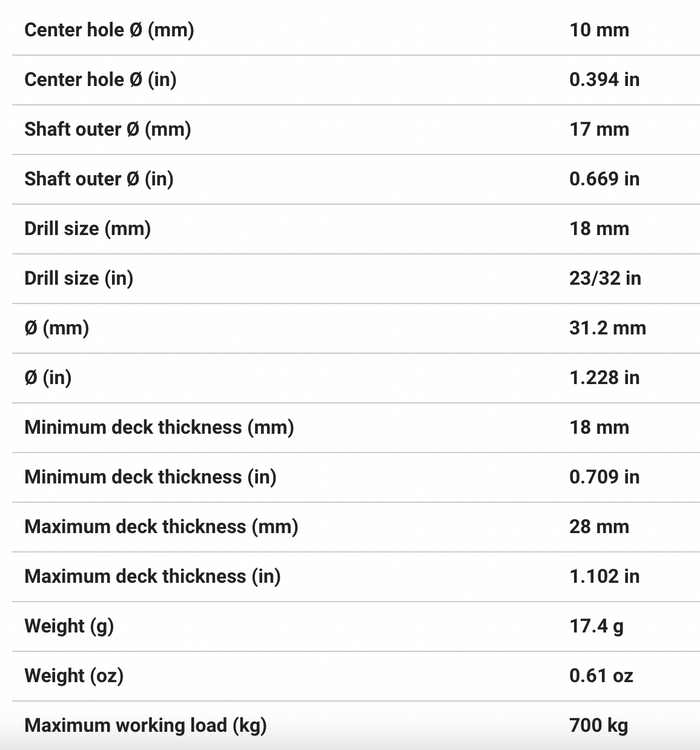
Task: Click the 0.394 in value
Action: click(x=604, y=80)
